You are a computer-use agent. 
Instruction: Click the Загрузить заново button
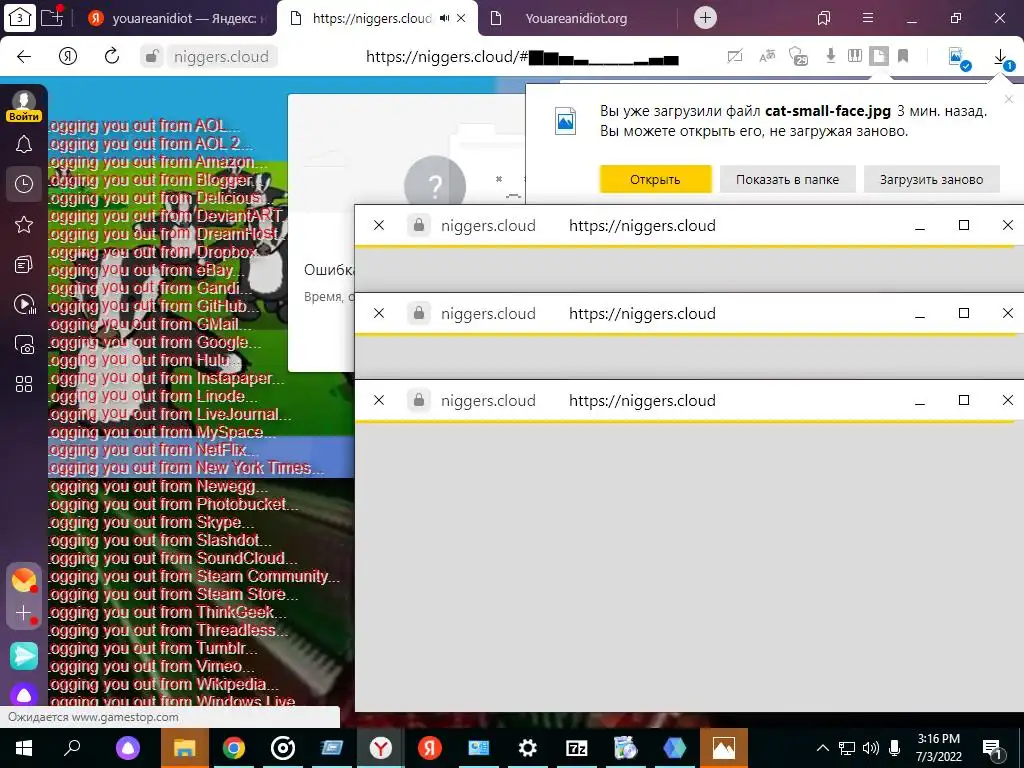[x=931, y=179]
